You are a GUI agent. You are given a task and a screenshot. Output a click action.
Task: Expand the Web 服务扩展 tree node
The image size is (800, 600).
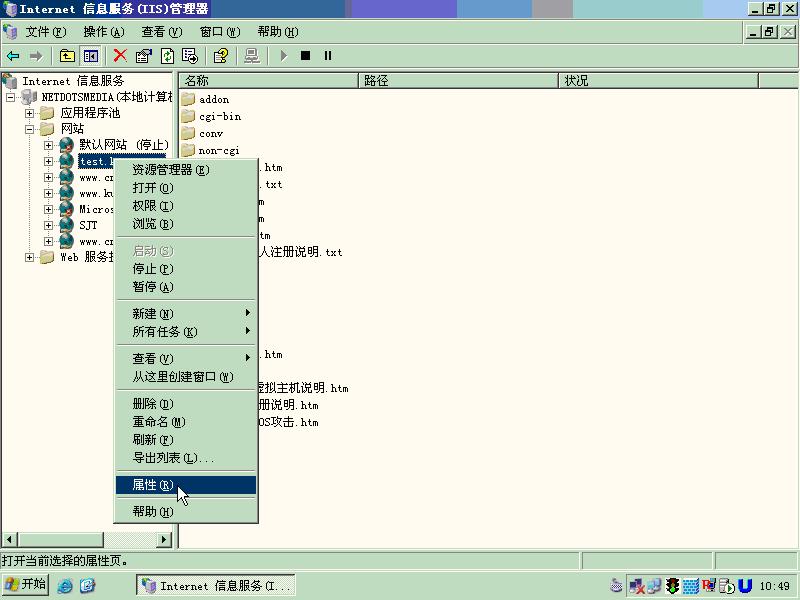pyautogui.click(x=30, y=257)
